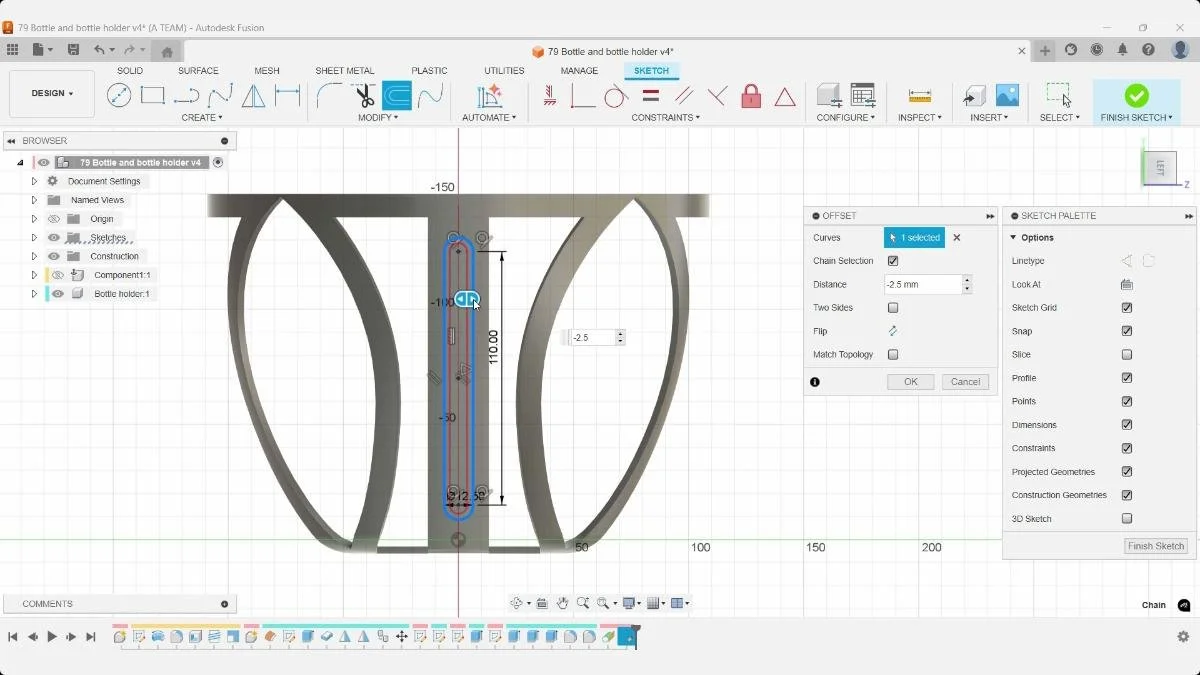Open the MODIFY dropdown menu
The image size is (1200, 675).
378,118
